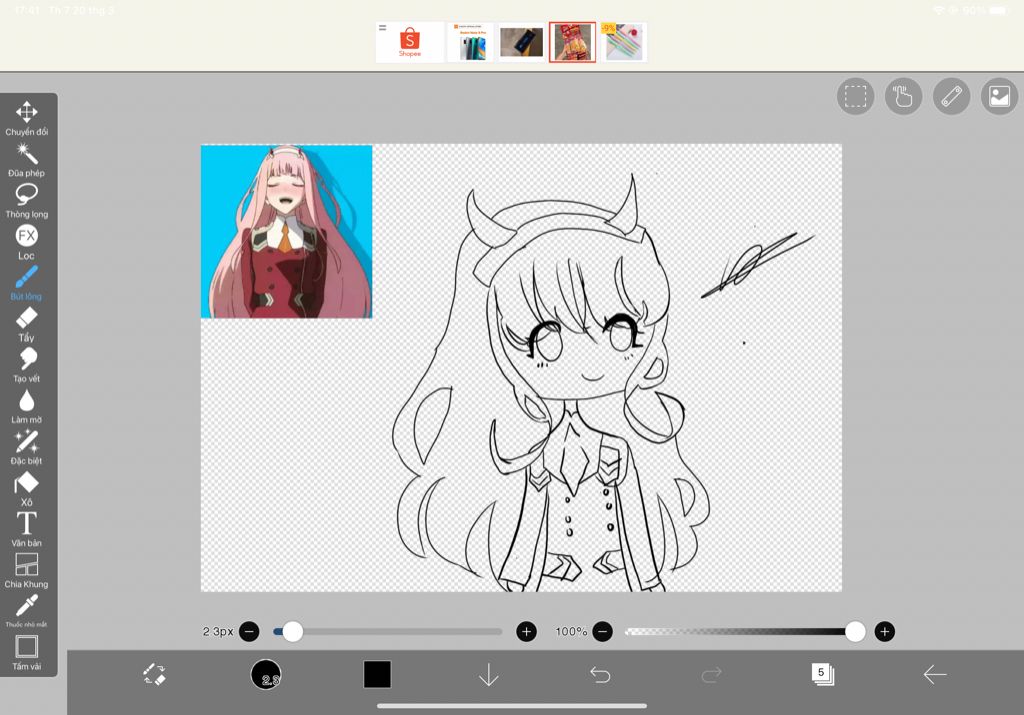Screen dimensions: 1024x715
Task: Select the Chia Khung frame divider tool
Action: pos(26,571)
